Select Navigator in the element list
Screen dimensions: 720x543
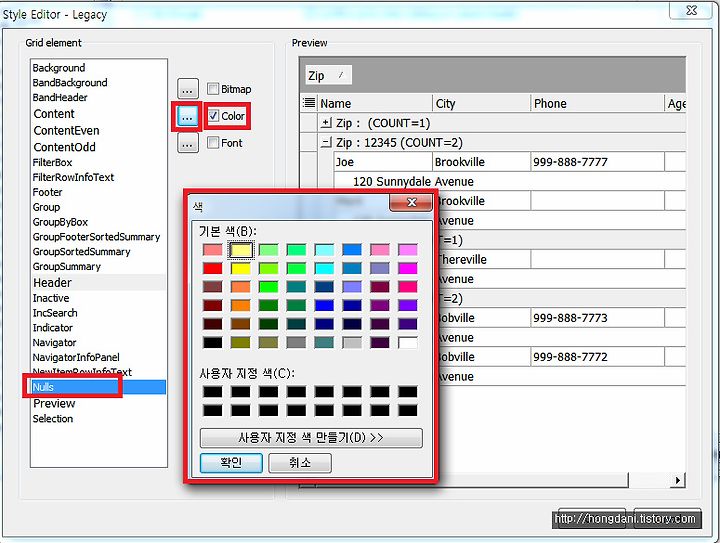pos(98,342)
